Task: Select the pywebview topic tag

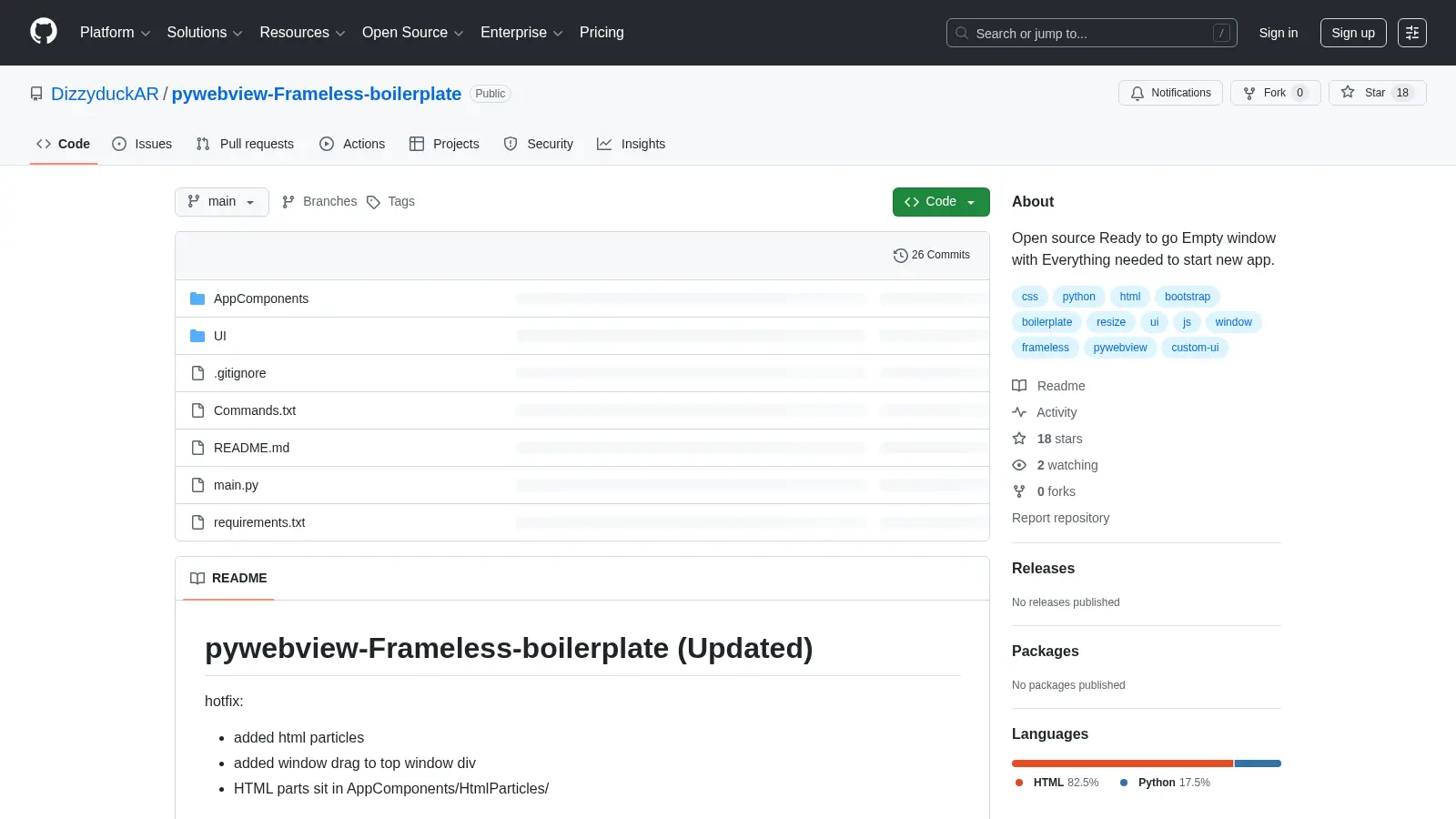Action: click(x=1120, y=348)
